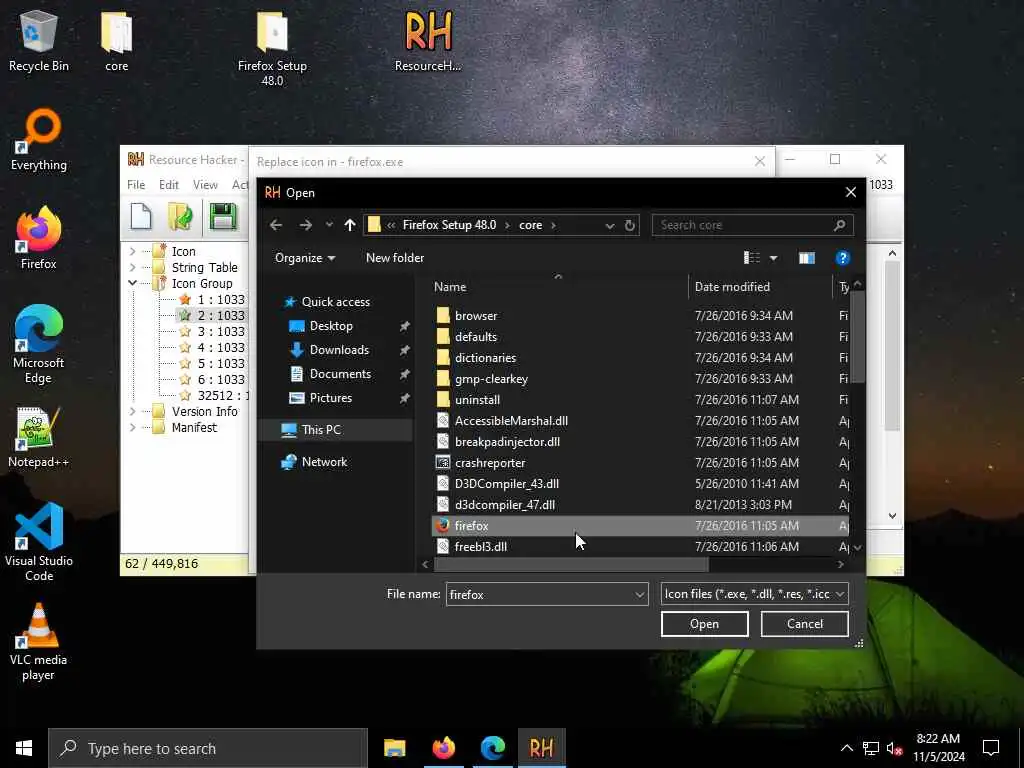Open the notification center icon
The height and width of the screenshot is (768, 1024).
(991, 748)
